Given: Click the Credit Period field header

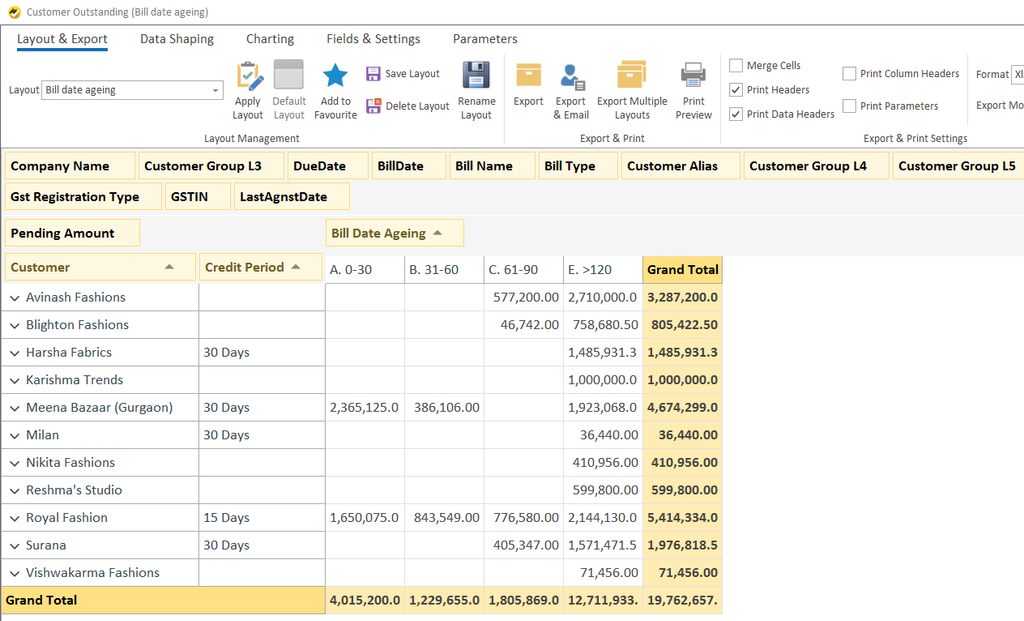Looking at the screenshot, I should coord(261,267).
